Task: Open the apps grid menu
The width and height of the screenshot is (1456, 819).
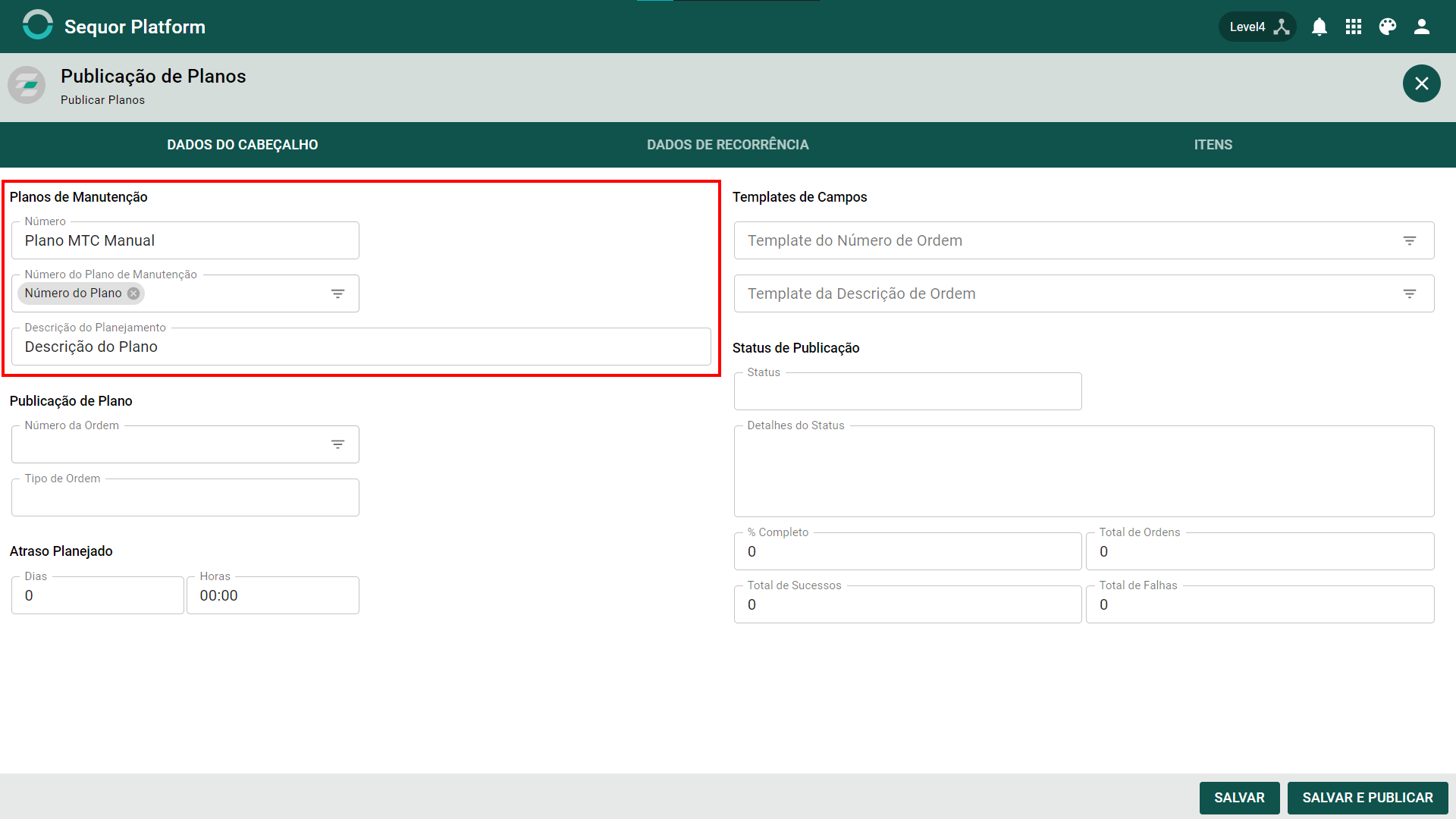Action: [1354, 27]
